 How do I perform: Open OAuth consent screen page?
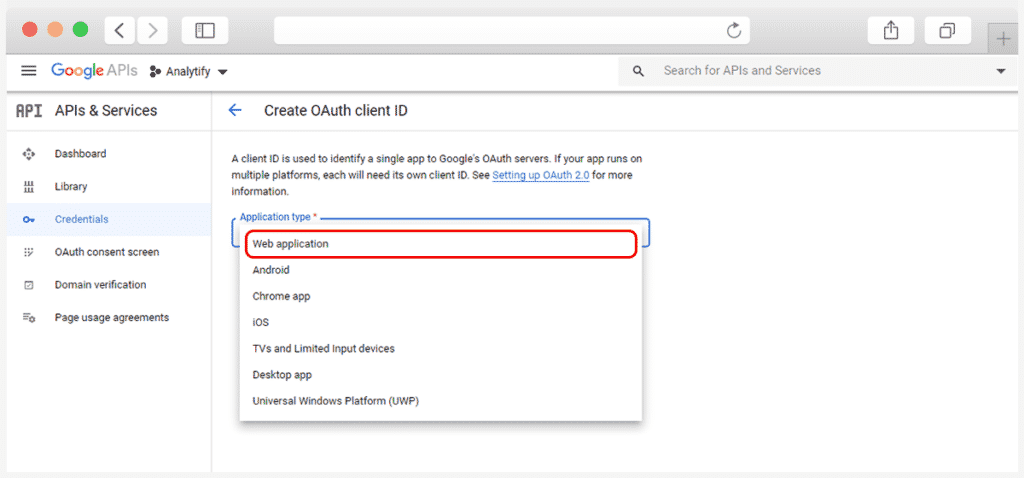108,252
